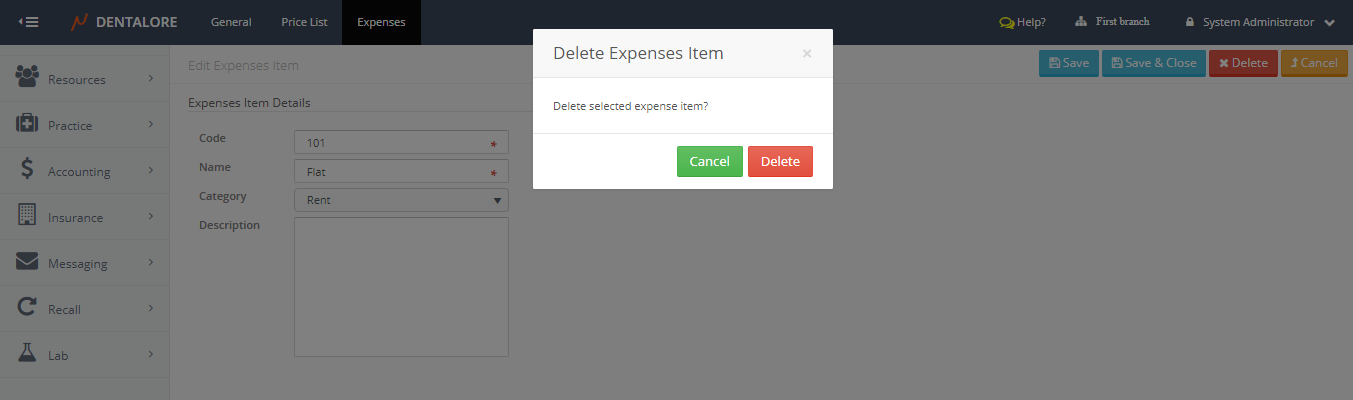Screen dimensions: 1353x400
Task: Click the Accounting dollar sign icon
Action: point(28,170)
